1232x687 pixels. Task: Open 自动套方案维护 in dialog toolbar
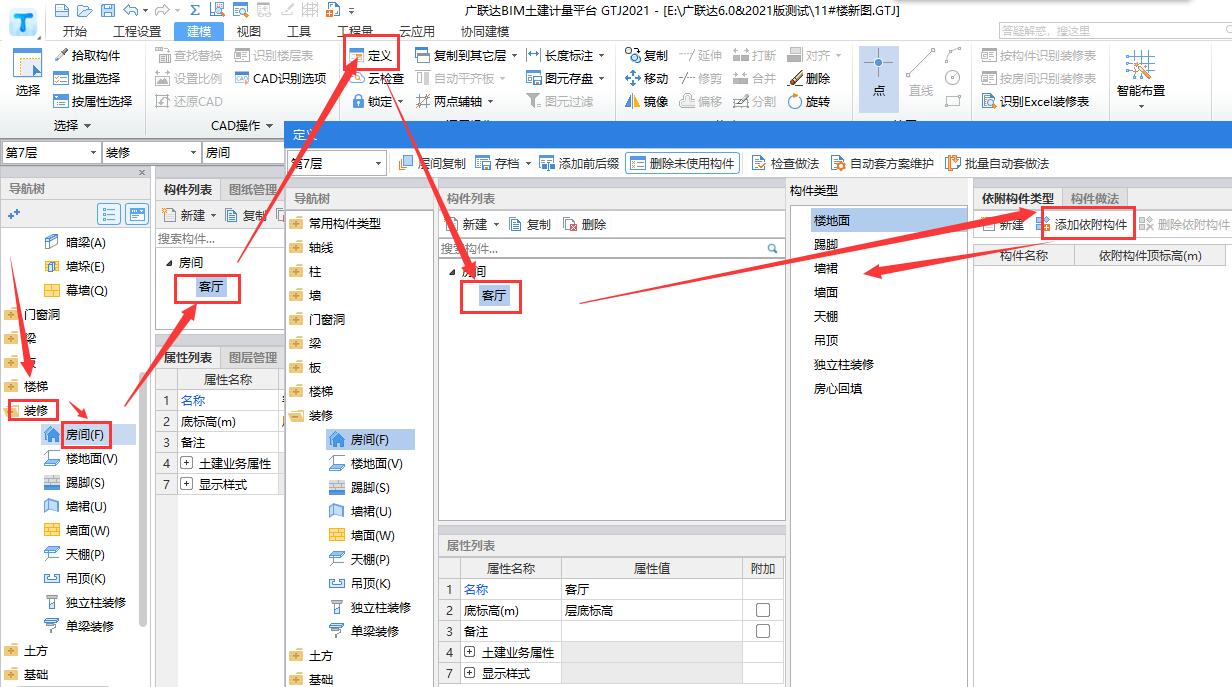coord(882,163)
